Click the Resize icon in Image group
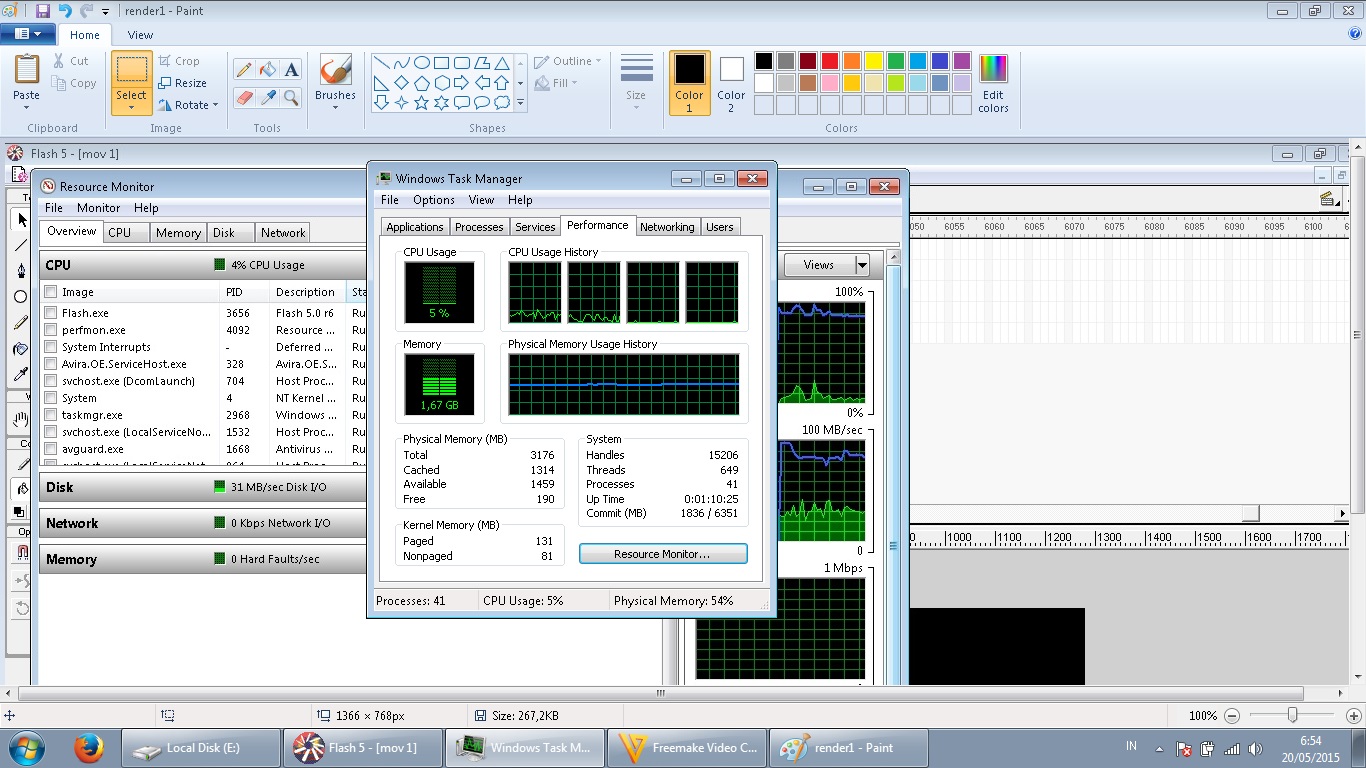1366x768 pixels. pyautogui.click(x=165, y=83)
